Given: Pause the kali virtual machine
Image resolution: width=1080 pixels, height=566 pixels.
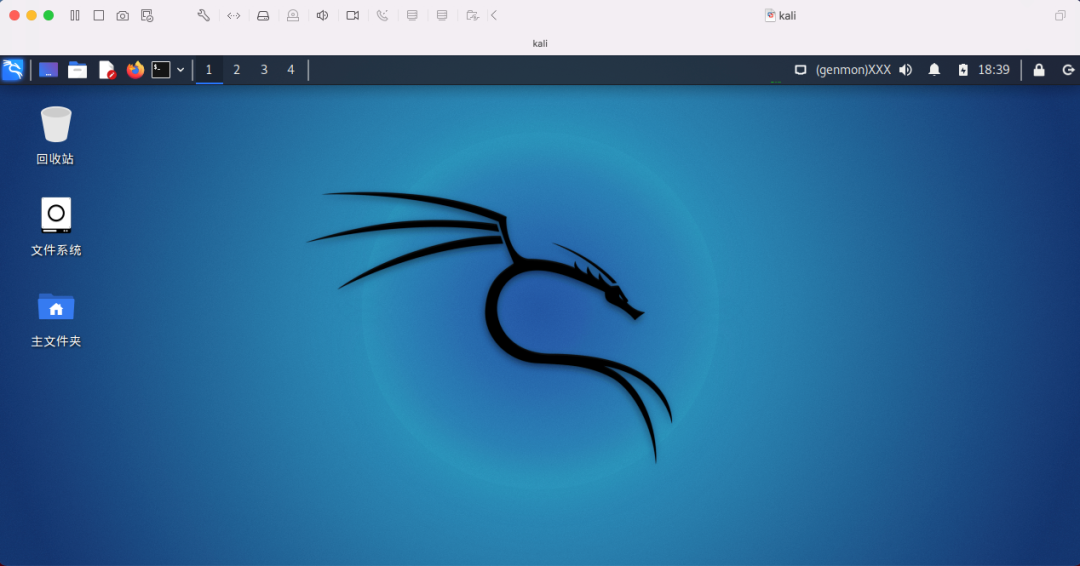Looking at the screenshot, I should tap(74, 15).
